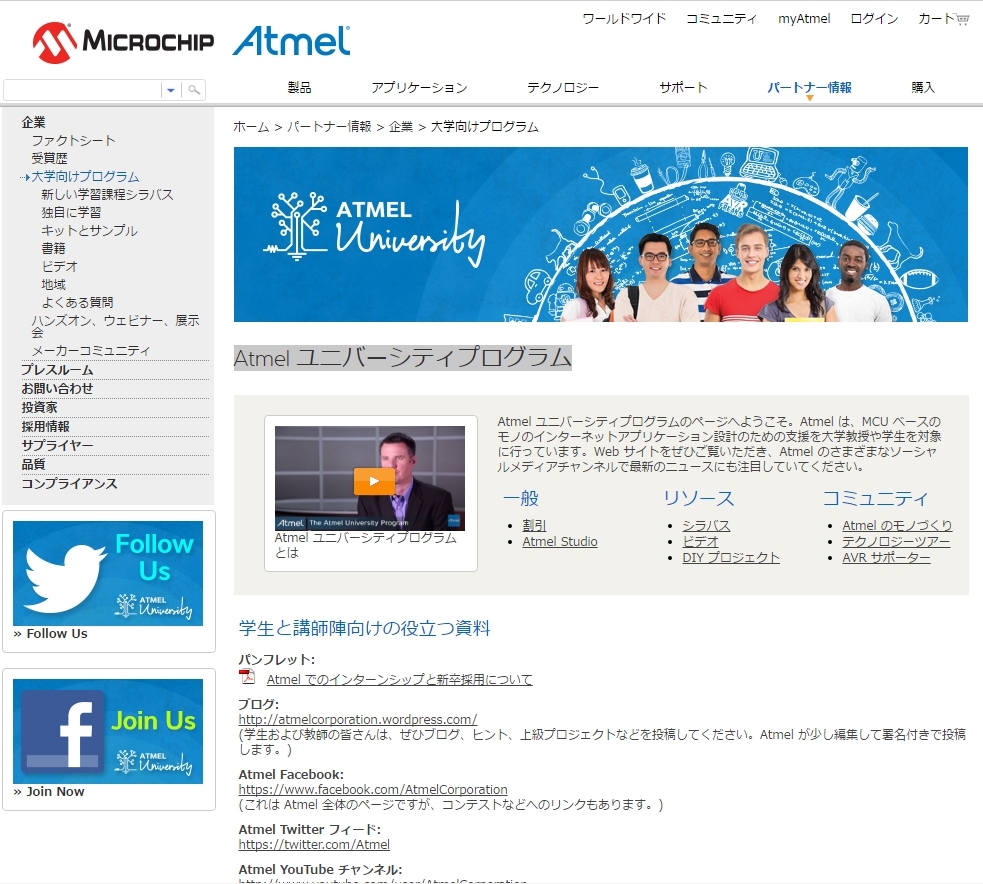The image size is (983, 884).
Task: Open the テクノロジー menu
Action: 563,88
